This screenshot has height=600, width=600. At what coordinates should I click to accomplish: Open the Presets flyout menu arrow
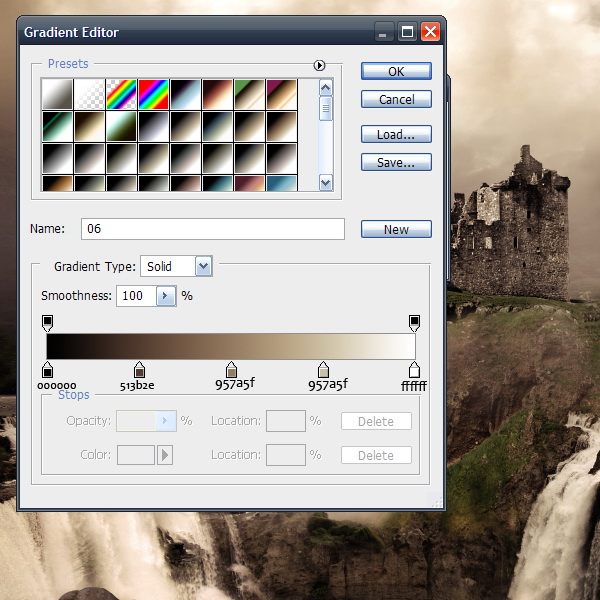(320, 65)
